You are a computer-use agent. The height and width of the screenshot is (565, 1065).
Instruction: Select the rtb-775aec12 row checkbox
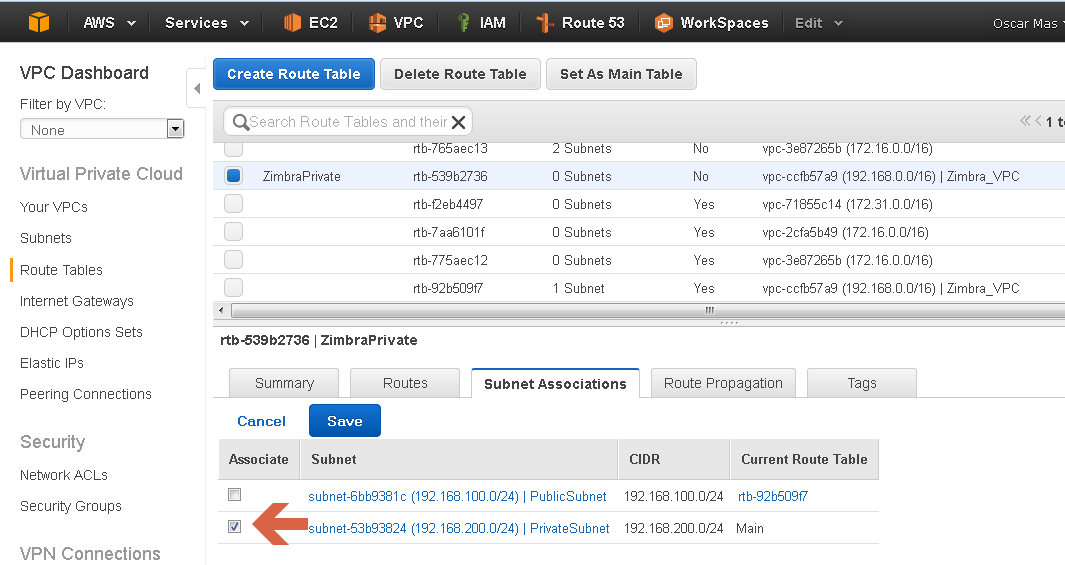234,259
